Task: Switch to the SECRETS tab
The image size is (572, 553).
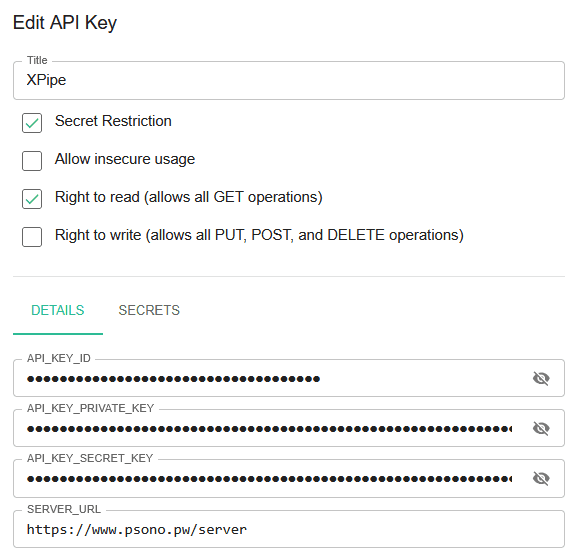Action: [x=149, y=310]
